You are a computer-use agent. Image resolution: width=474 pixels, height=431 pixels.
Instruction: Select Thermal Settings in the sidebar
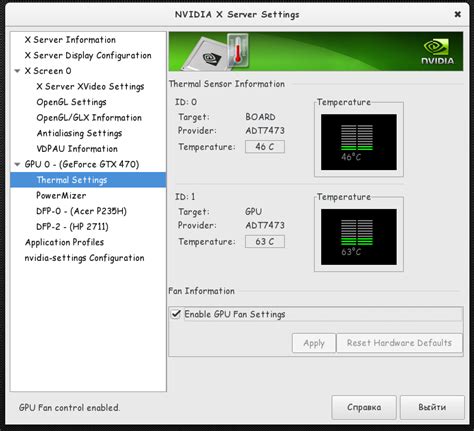pos(88,180)
